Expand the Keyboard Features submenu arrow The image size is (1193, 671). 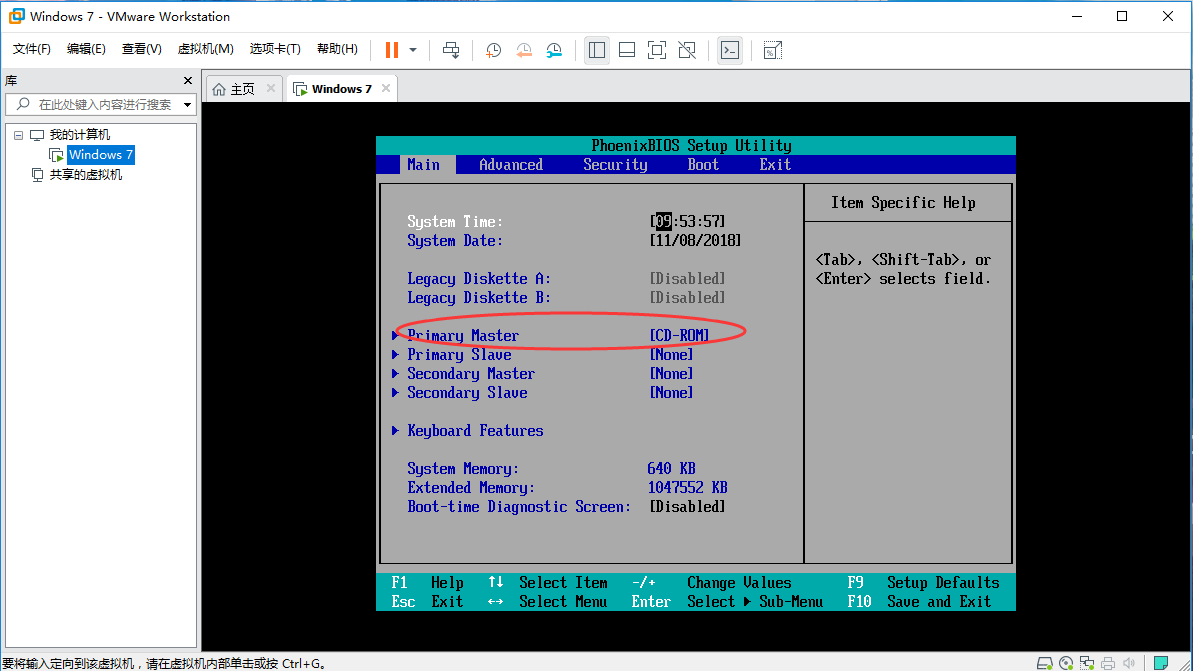pyautogui.click(x=395, y=431)
